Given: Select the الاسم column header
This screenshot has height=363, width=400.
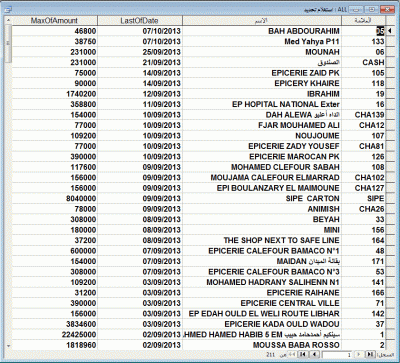Looking at the screenshot, I should [262, 21].
